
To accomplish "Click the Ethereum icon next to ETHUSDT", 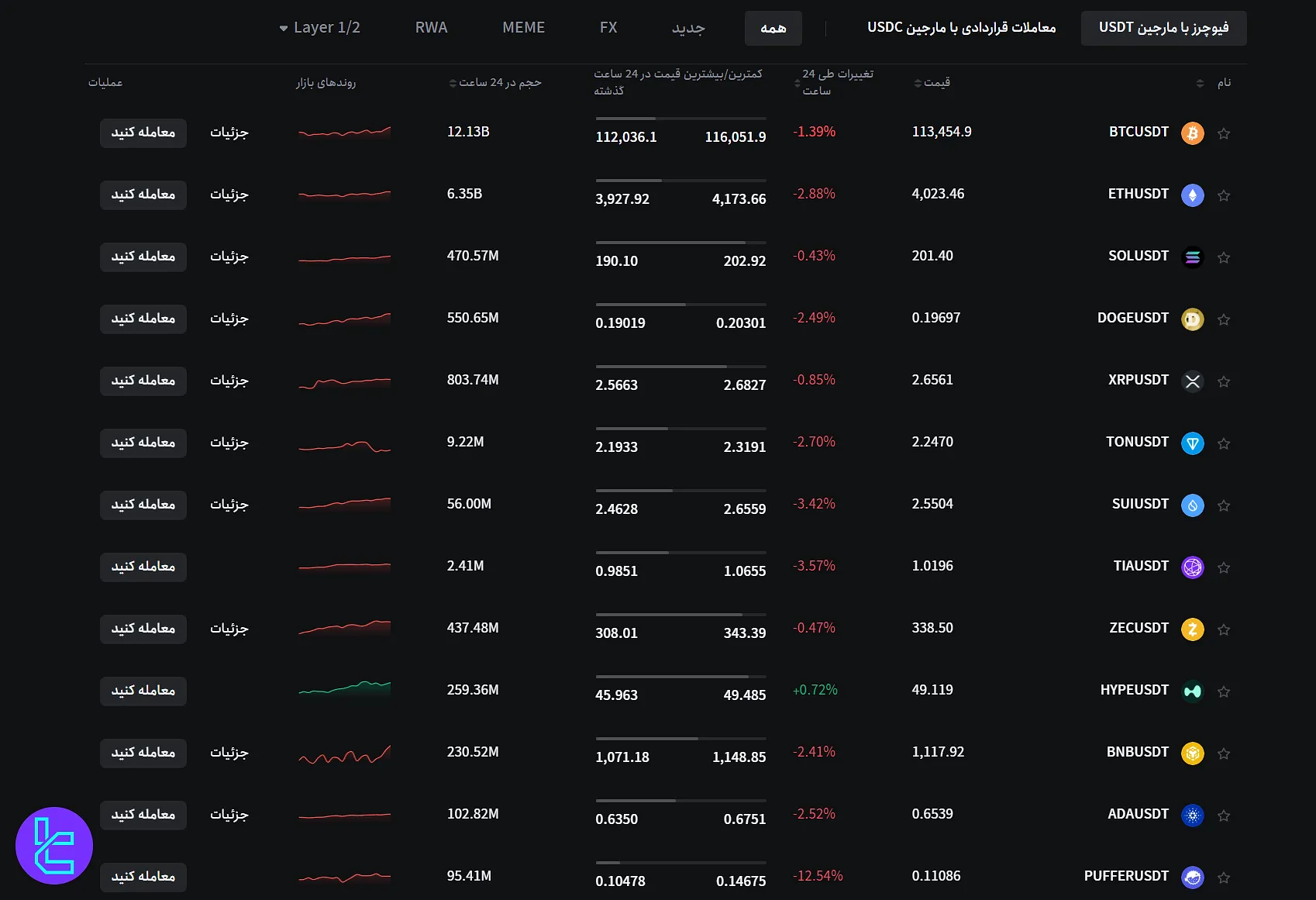I will pos(1192,195).
